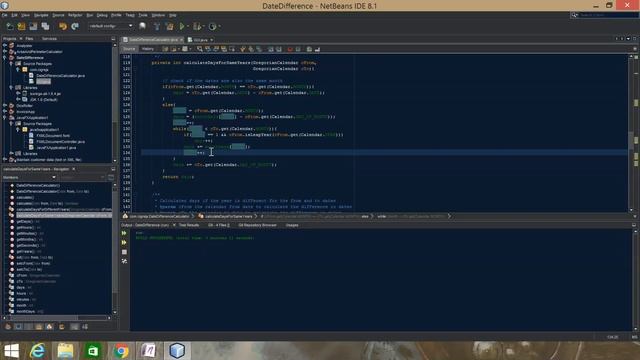
Task: Click the Build Project hammer icon
Action: (157, 27)
